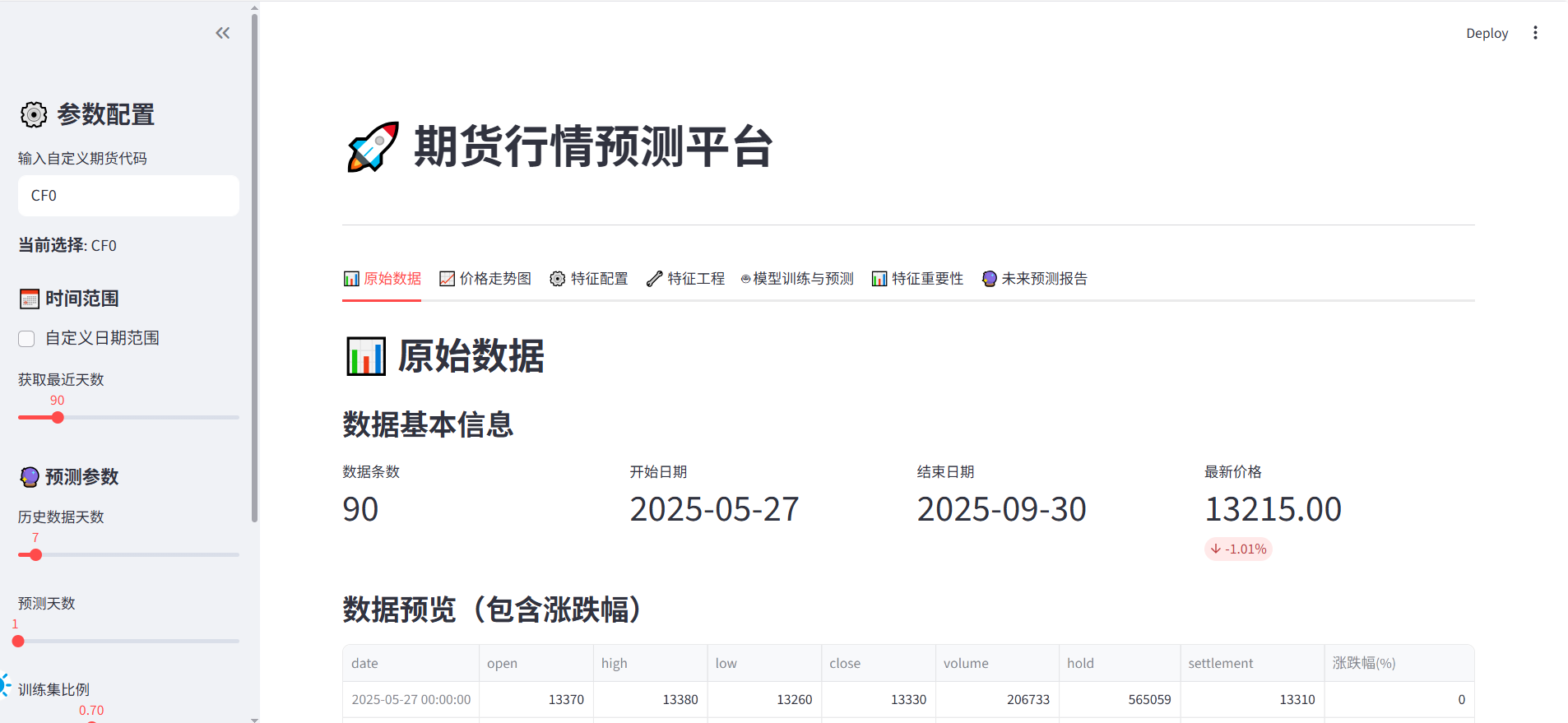Sort by the high column header
Screen dimensions: 1568x723
pos(650,663)
